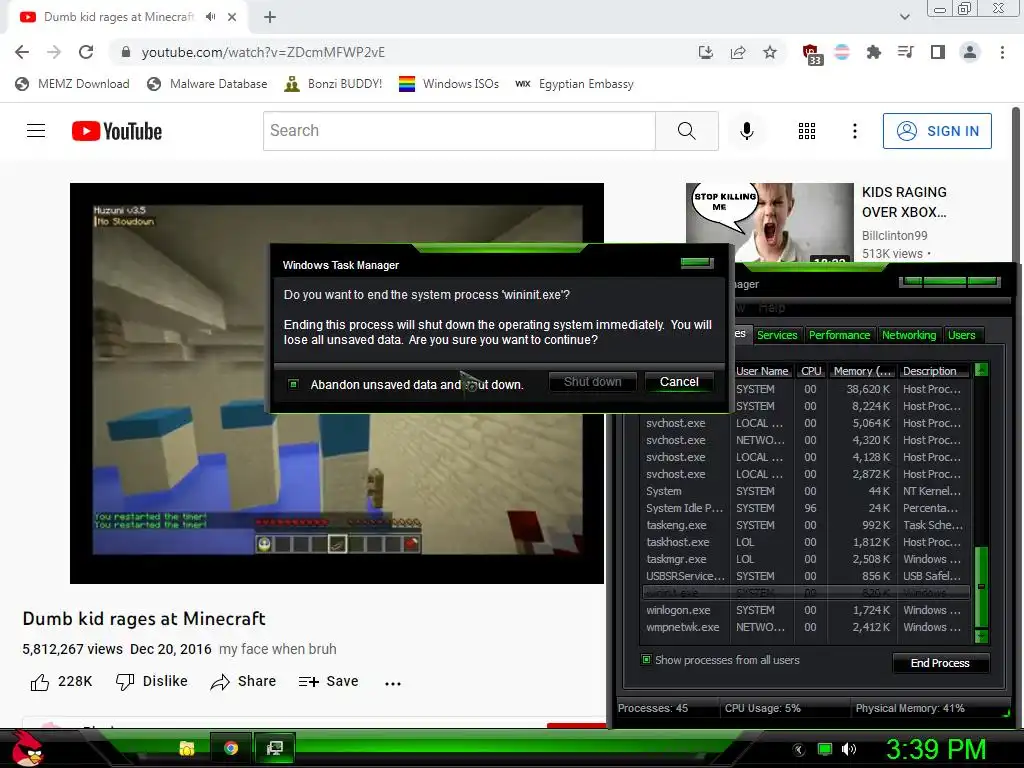Image resolution: width=1024 pixels, height=768 pixels.
Task: Open Malware Database bookmark
Action: pos(208,84)
